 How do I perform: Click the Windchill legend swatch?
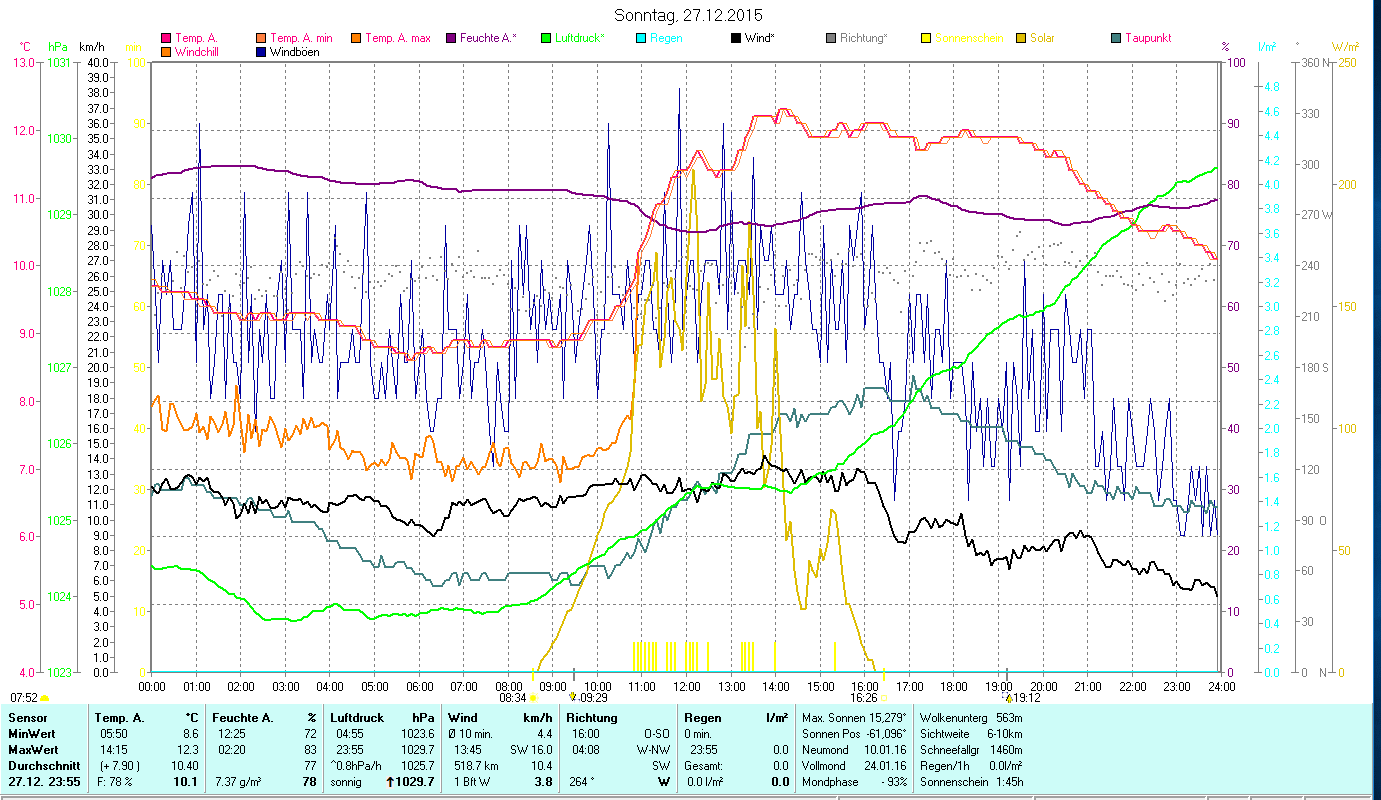(x=166, y=51)
